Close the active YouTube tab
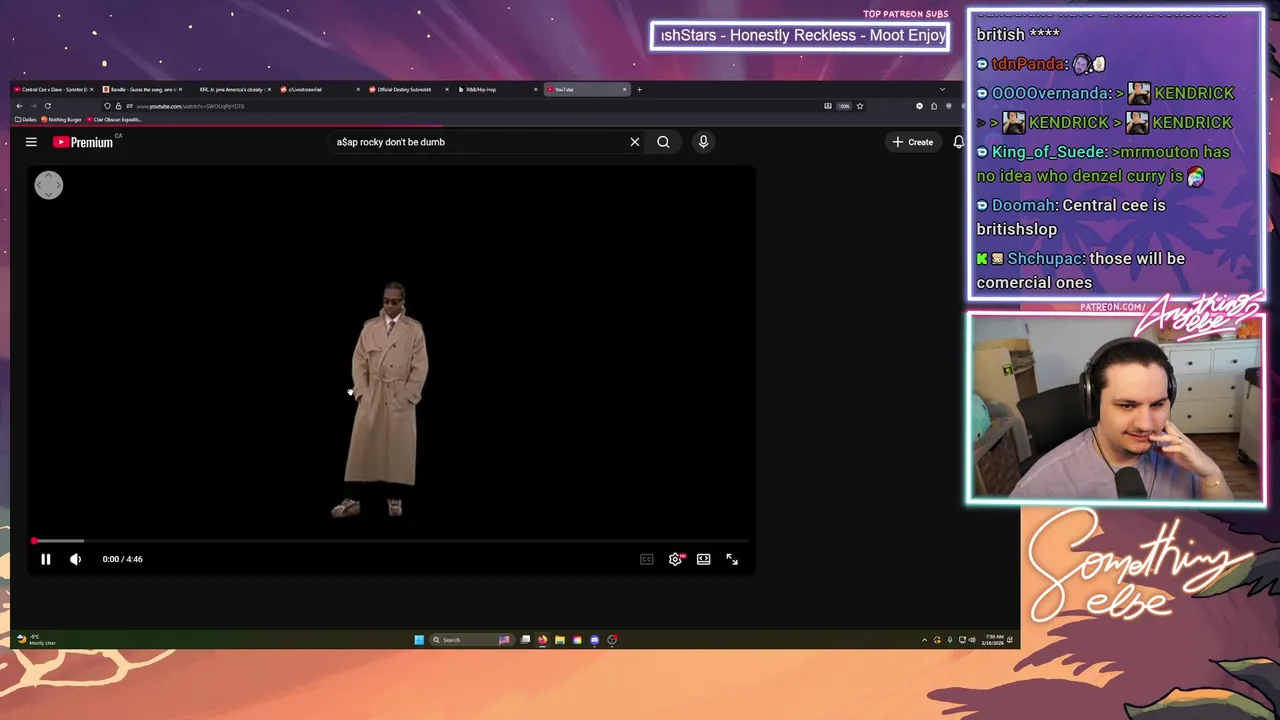1280x720 pixels. coord(625,89)
